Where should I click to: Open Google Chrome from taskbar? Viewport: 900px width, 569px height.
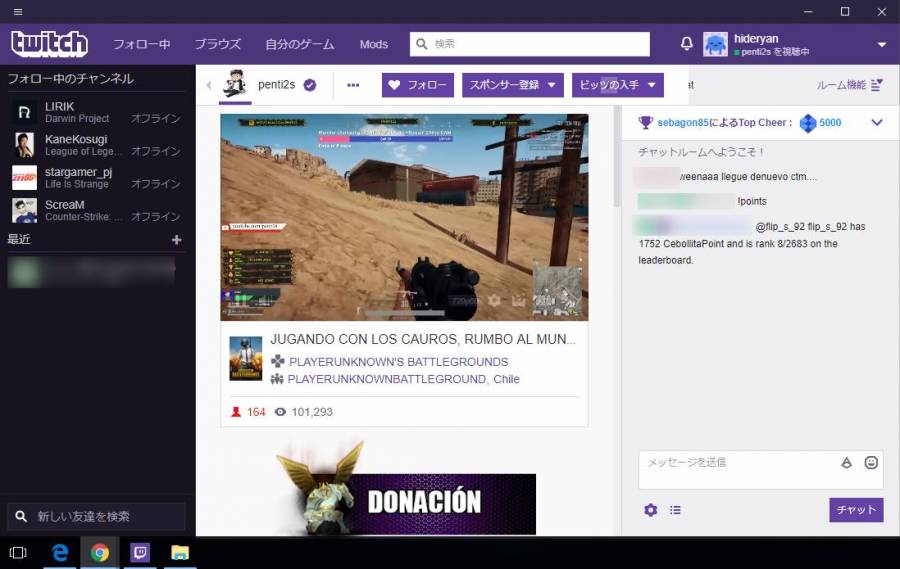100,552
